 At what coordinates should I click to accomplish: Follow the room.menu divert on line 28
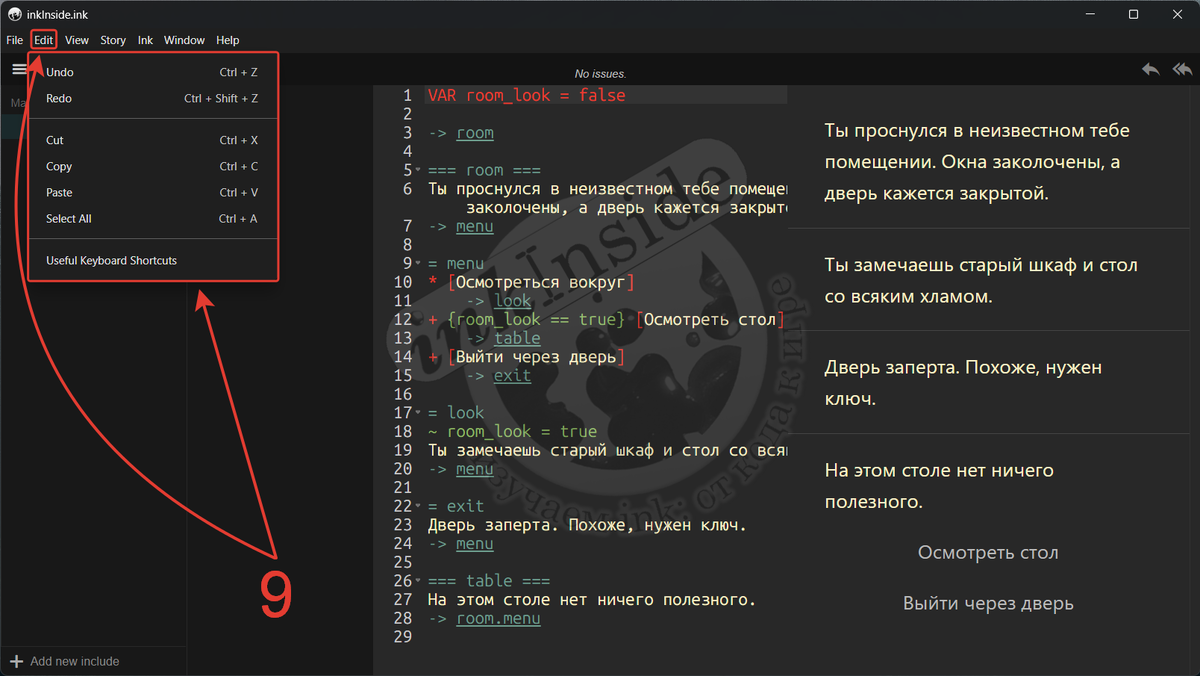pos(498,619)
